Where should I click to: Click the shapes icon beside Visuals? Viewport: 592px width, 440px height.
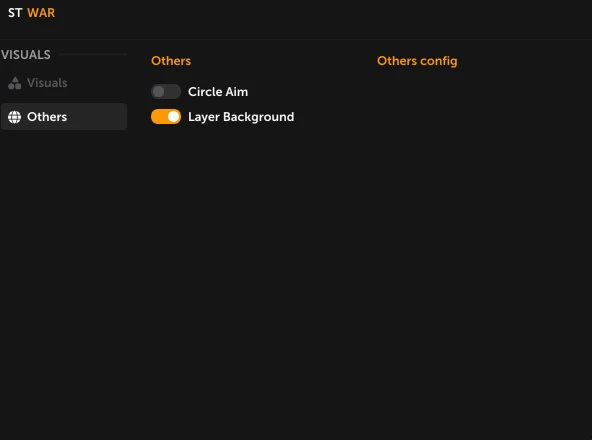click(15, 83)
